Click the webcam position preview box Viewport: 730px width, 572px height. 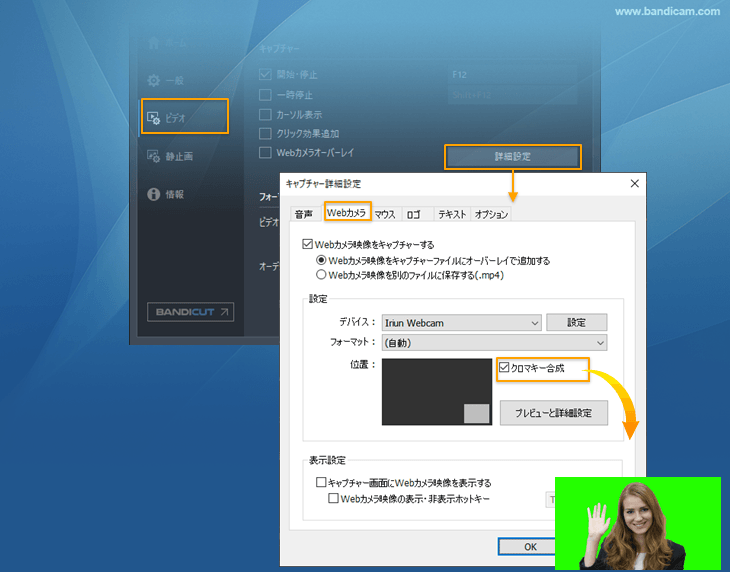[x=437, y=391]
